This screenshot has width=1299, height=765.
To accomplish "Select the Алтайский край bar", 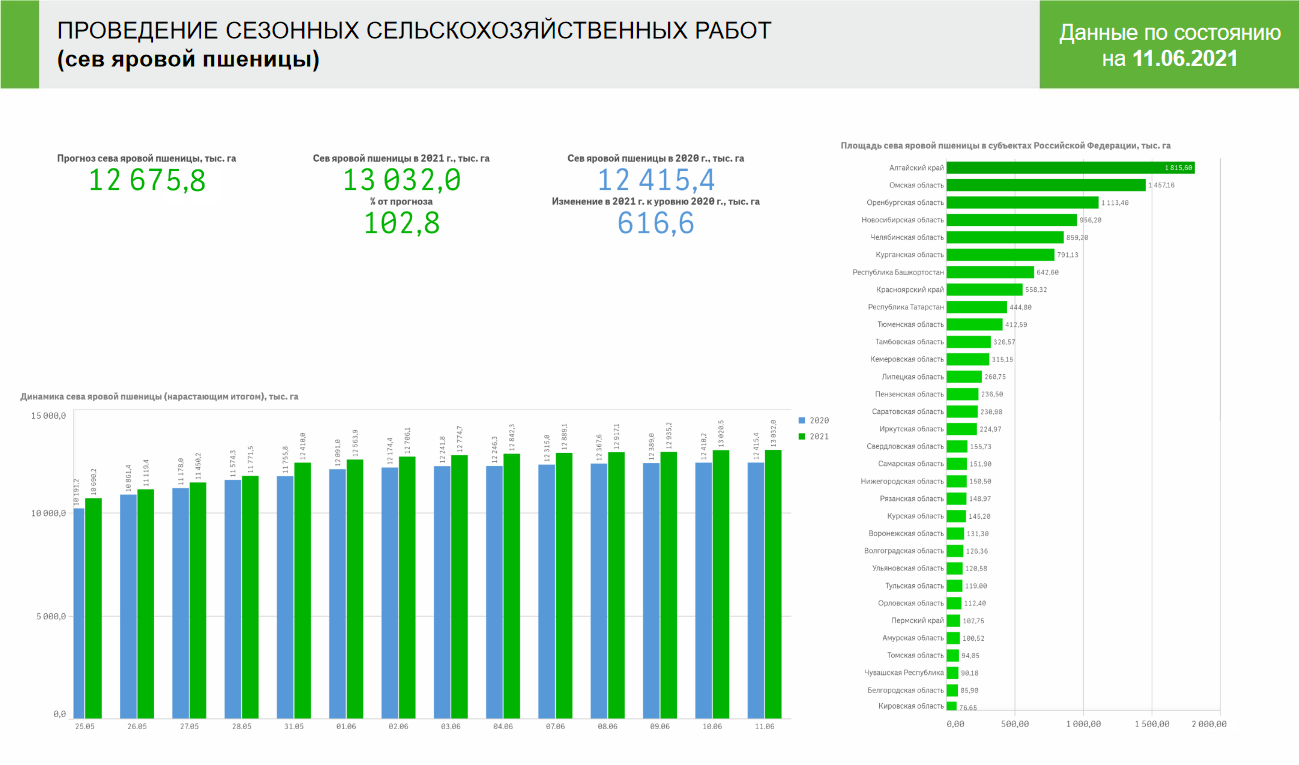I will click(1070, 167).
